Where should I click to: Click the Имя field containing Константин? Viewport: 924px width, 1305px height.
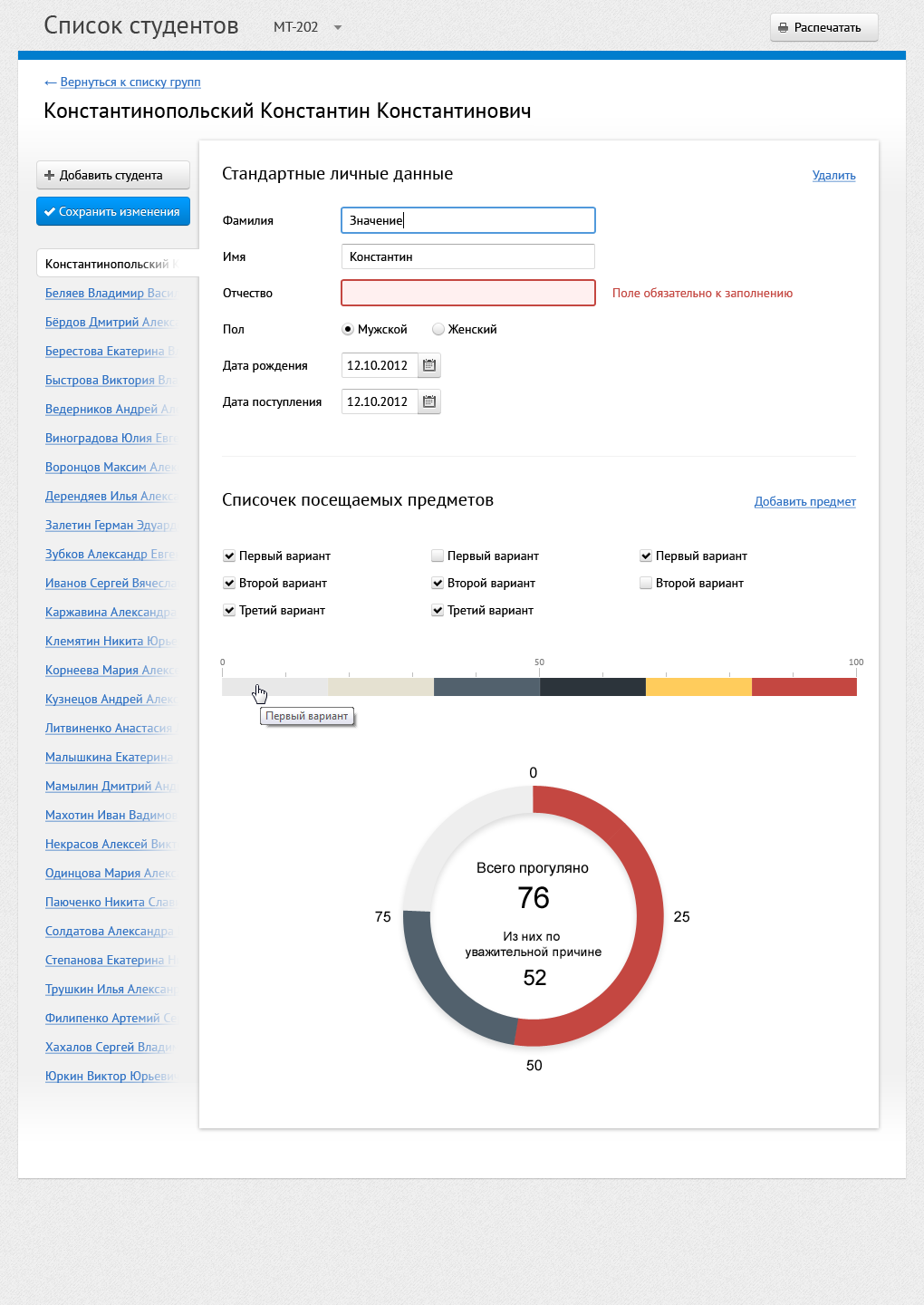point(467,256)
